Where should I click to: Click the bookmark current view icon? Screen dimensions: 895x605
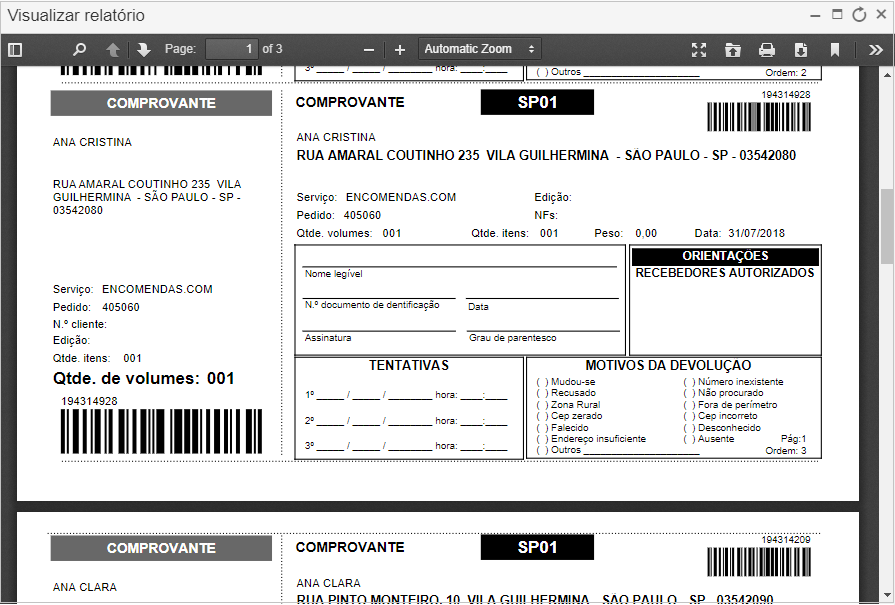(x=834, y=50)
